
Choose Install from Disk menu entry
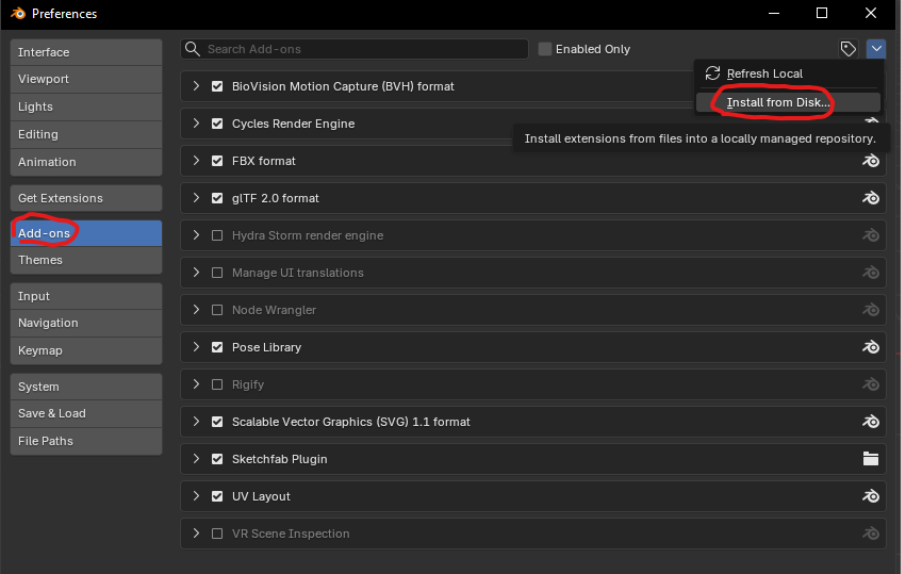(788, 102)
